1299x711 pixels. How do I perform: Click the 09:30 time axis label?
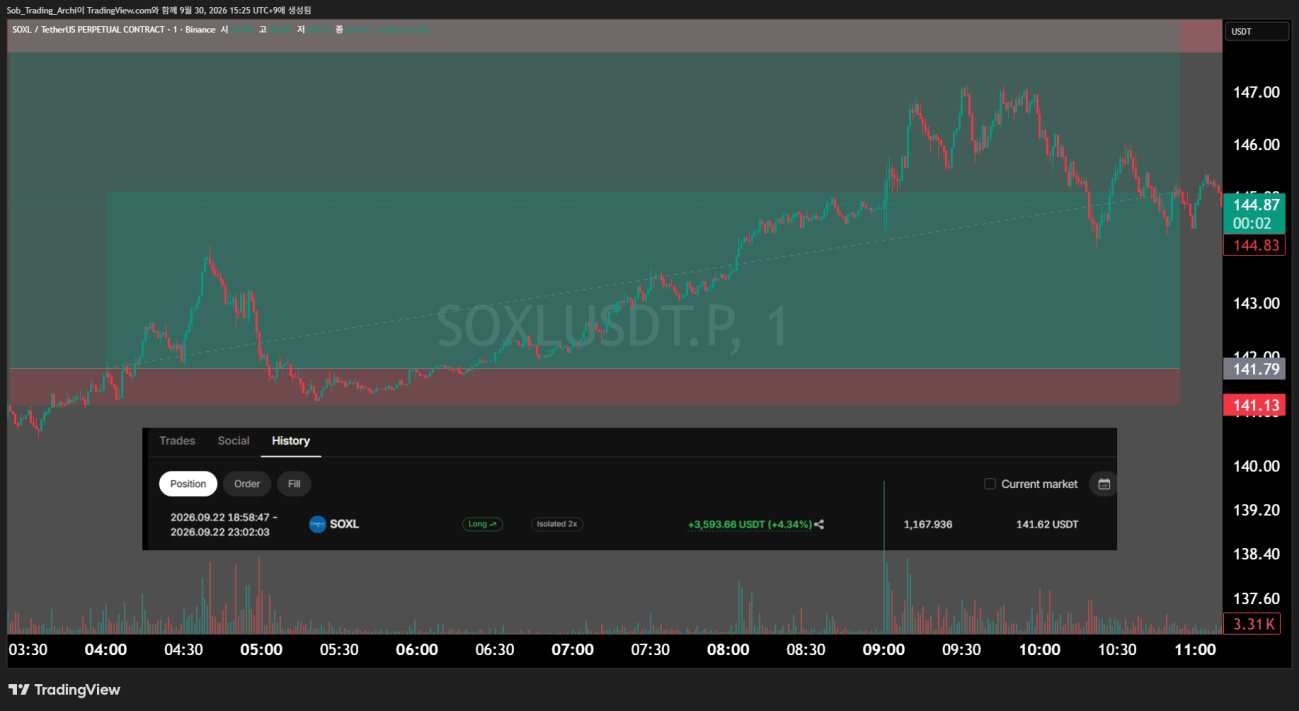coord(962,649)
